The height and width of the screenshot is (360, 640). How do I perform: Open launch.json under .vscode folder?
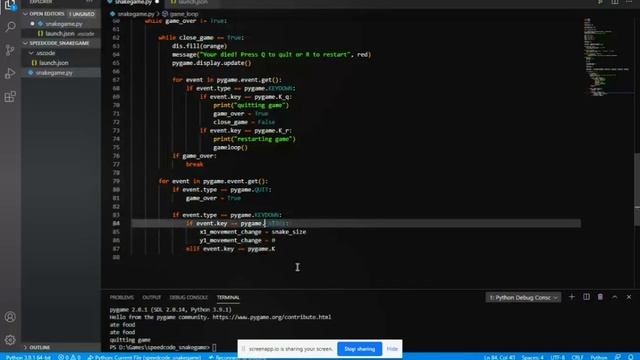coord(53,63)
